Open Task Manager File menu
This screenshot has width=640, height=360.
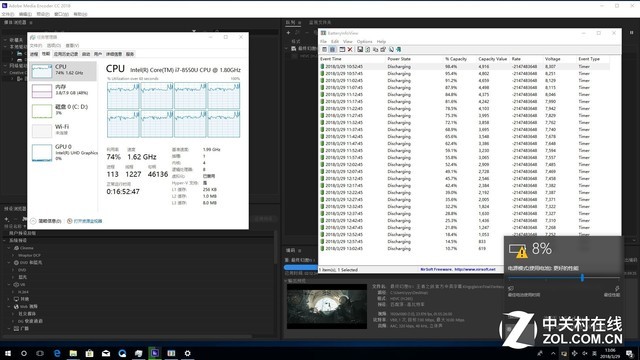coord(36,45)
